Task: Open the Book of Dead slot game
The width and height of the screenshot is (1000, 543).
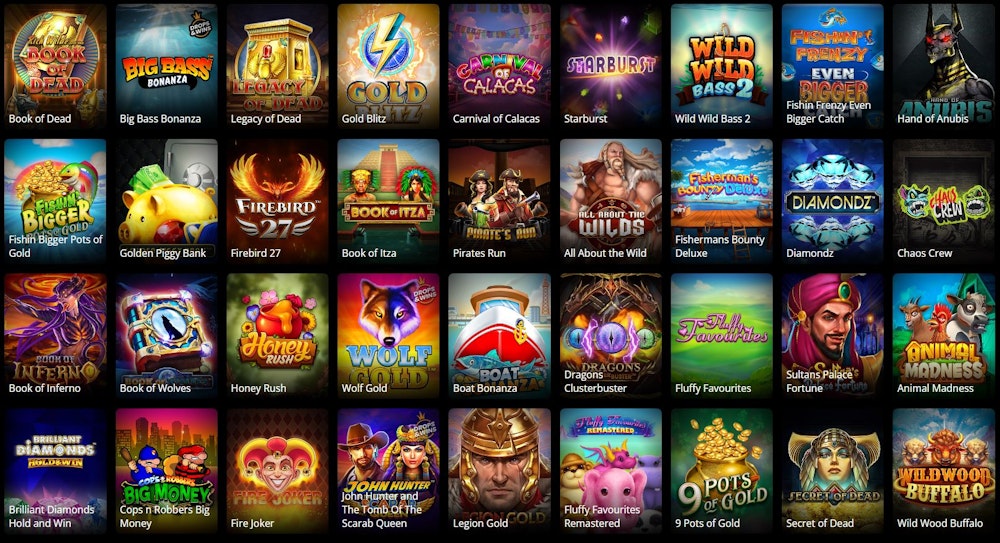Action: pyautogui.click(x=55, y=66)
